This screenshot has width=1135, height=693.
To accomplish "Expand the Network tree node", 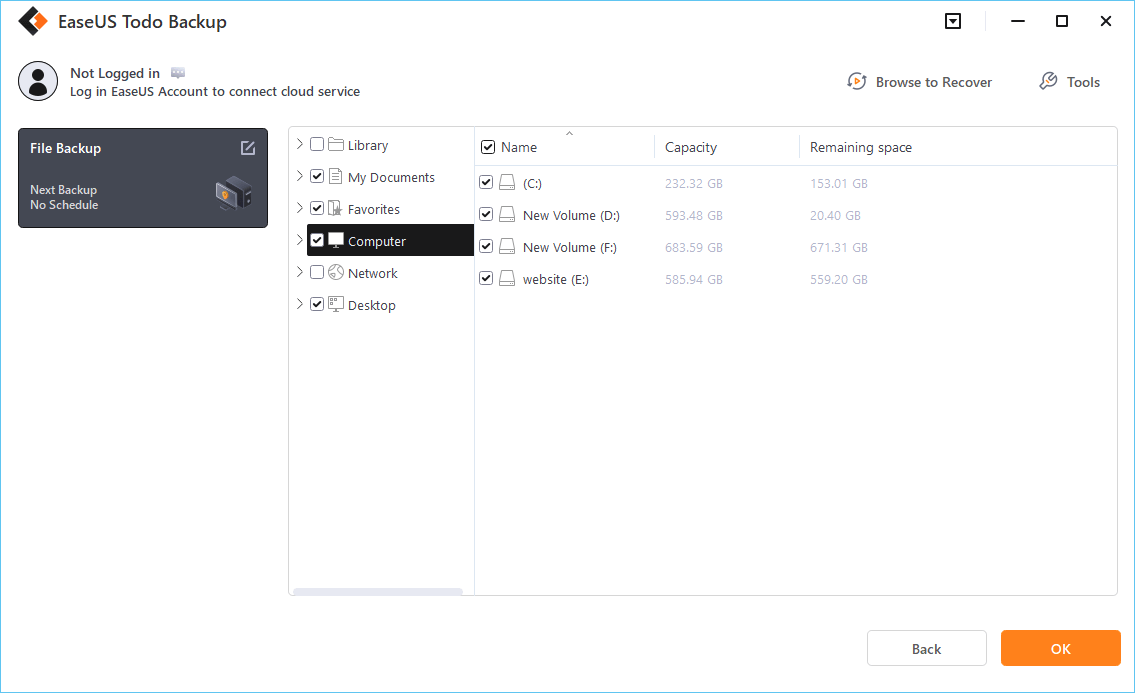I will point(300,272).
